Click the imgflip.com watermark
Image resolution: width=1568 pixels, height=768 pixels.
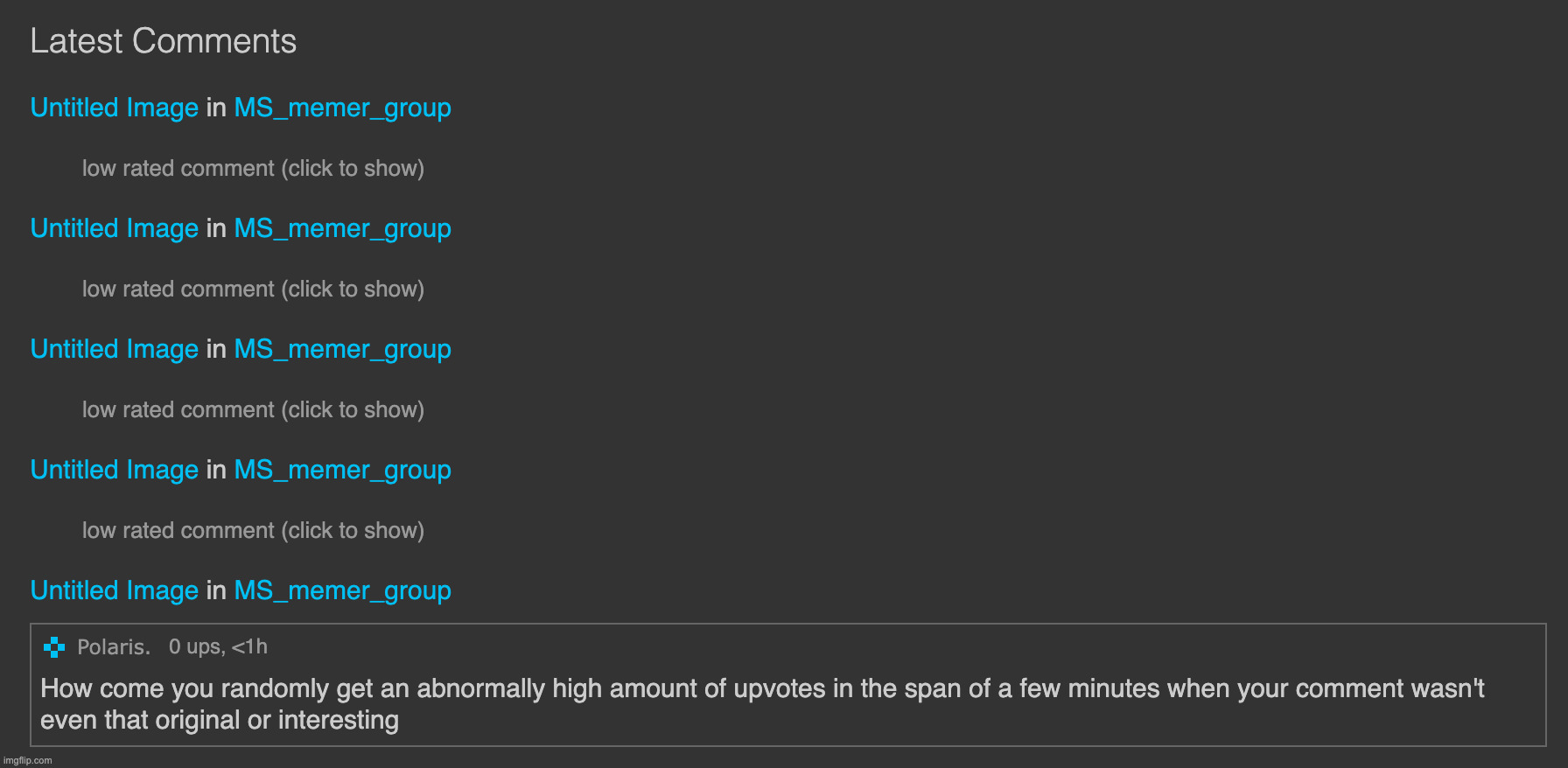click(x=28, y=760)
